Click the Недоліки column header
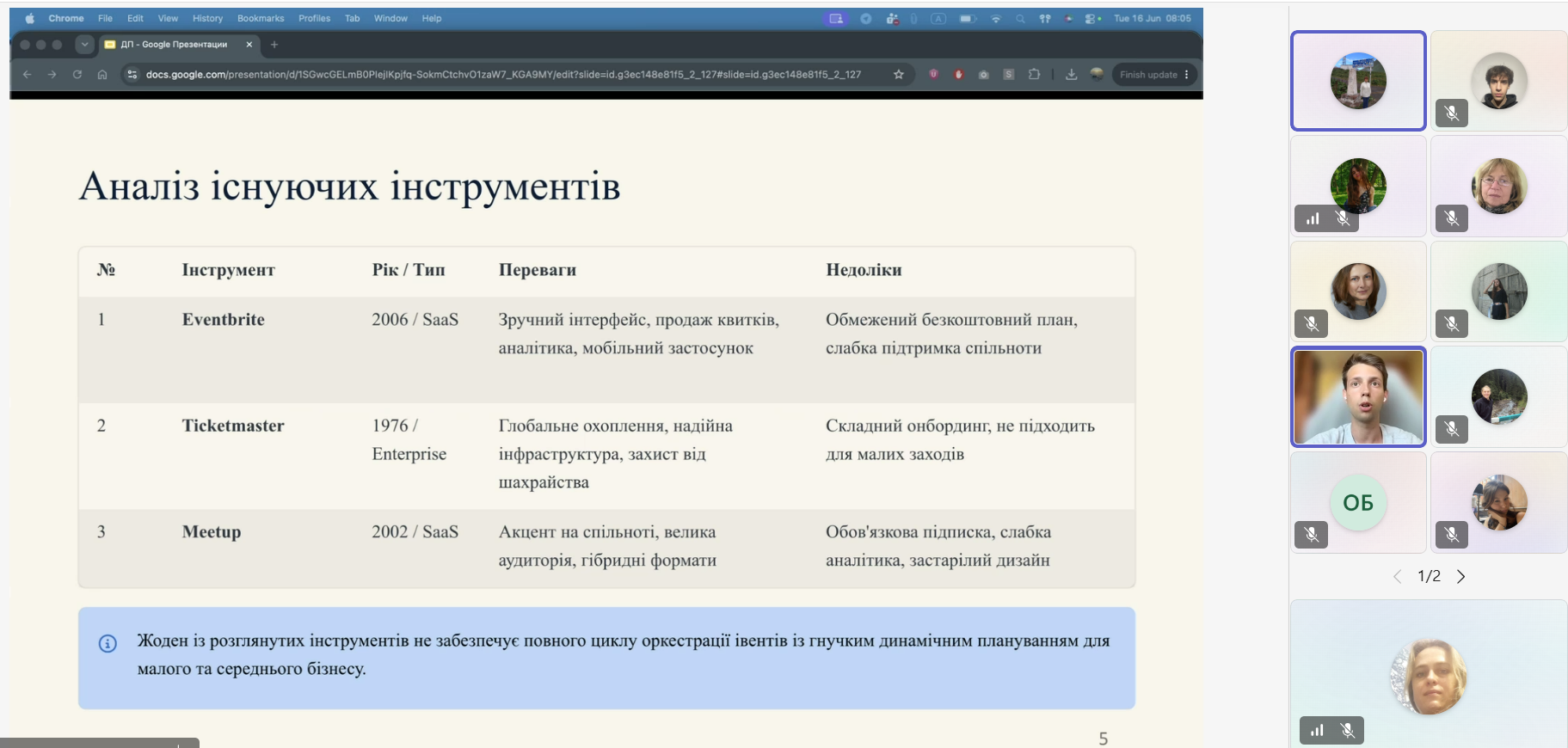This screenshot has height=748, width=1568. (x=864, y=270)
